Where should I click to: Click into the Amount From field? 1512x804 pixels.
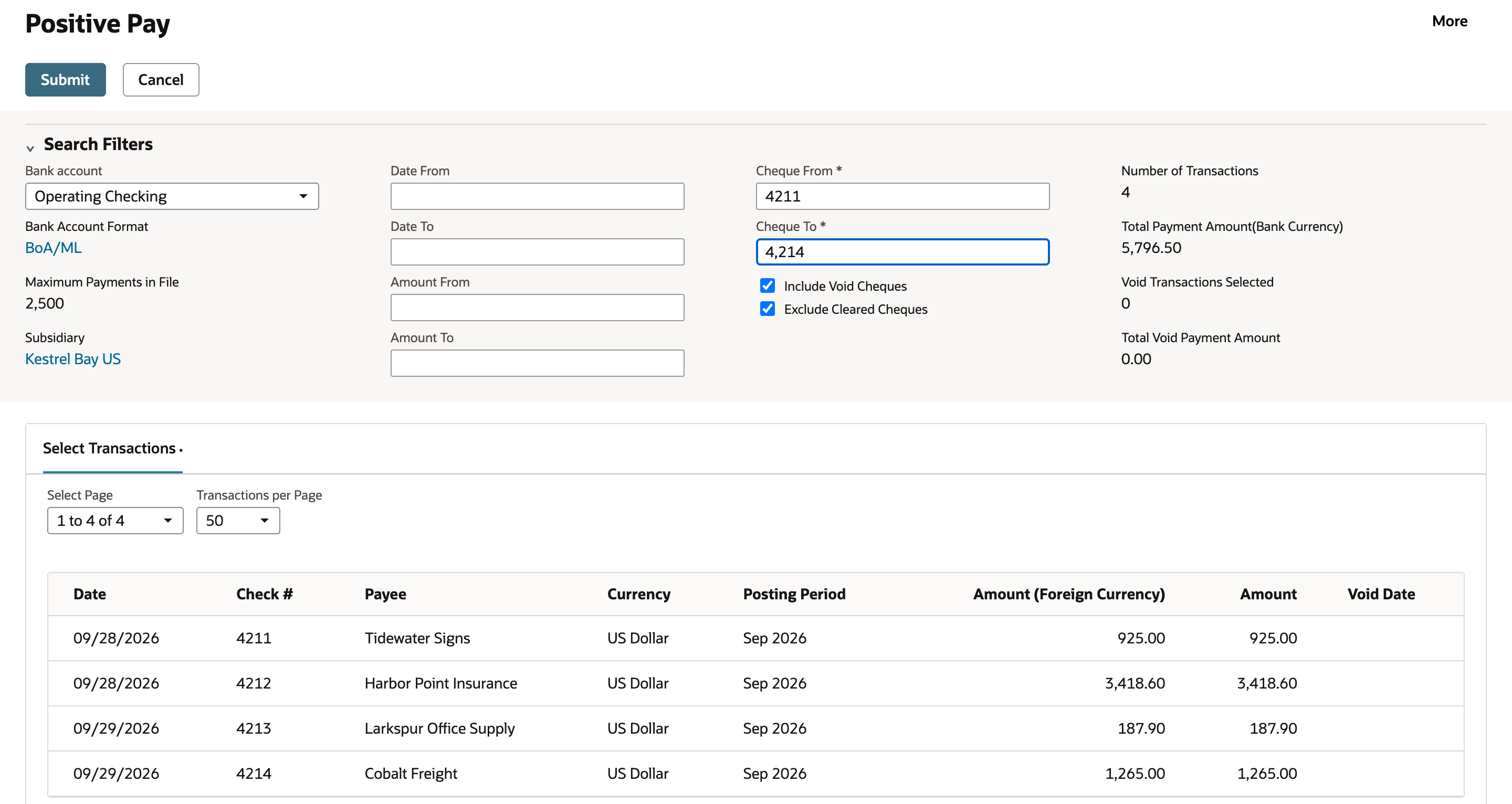[x=537, y=308]
